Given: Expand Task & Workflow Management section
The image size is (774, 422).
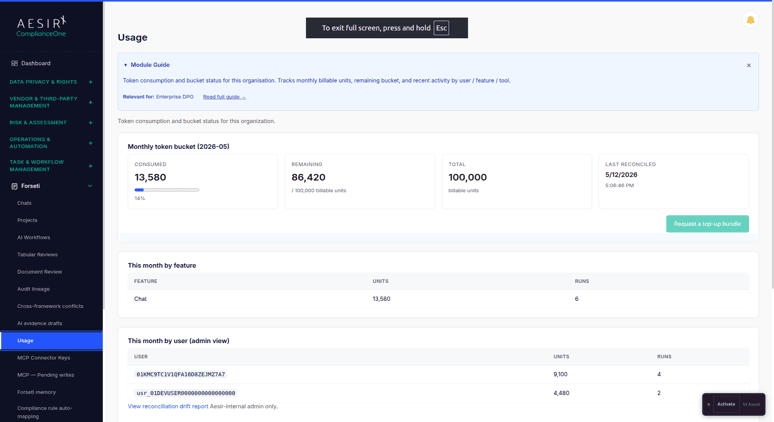Looking at the screenshot, I should (x=90, y=166).
